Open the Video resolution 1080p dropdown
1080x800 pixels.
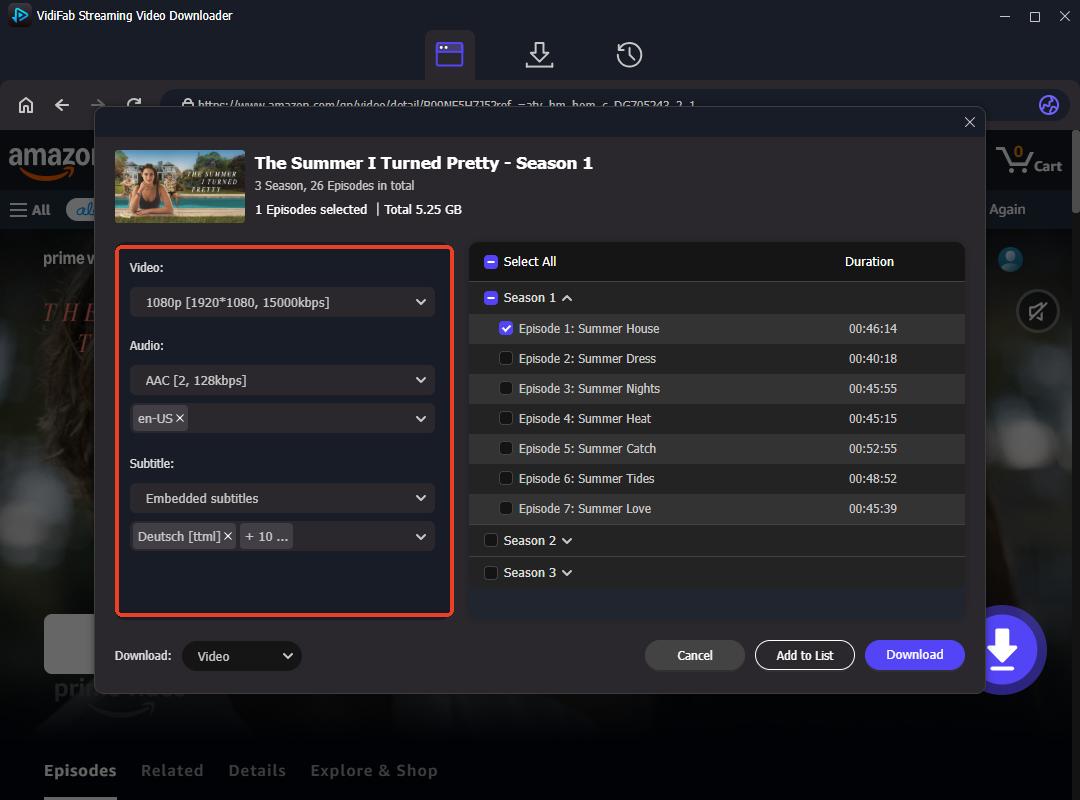[282, 302]
